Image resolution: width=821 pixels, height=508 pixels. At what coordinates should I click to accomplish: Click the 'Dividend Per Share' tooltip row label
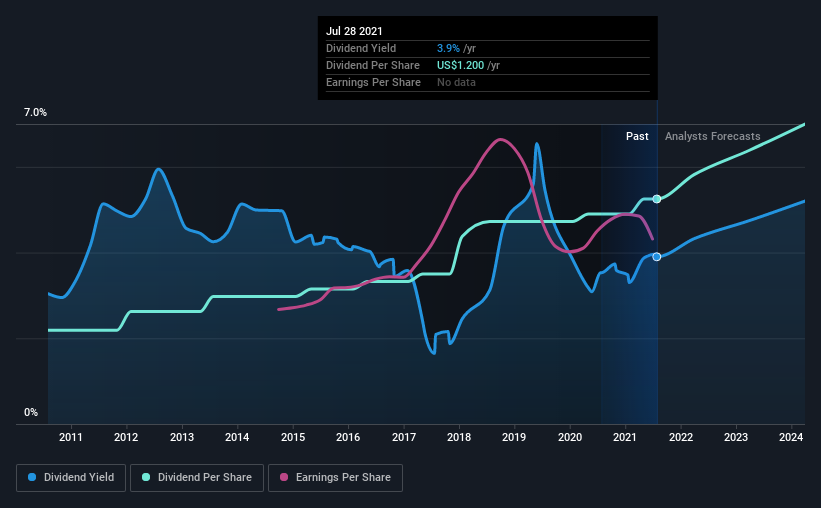pyautogui.click(x=373, y=65)
